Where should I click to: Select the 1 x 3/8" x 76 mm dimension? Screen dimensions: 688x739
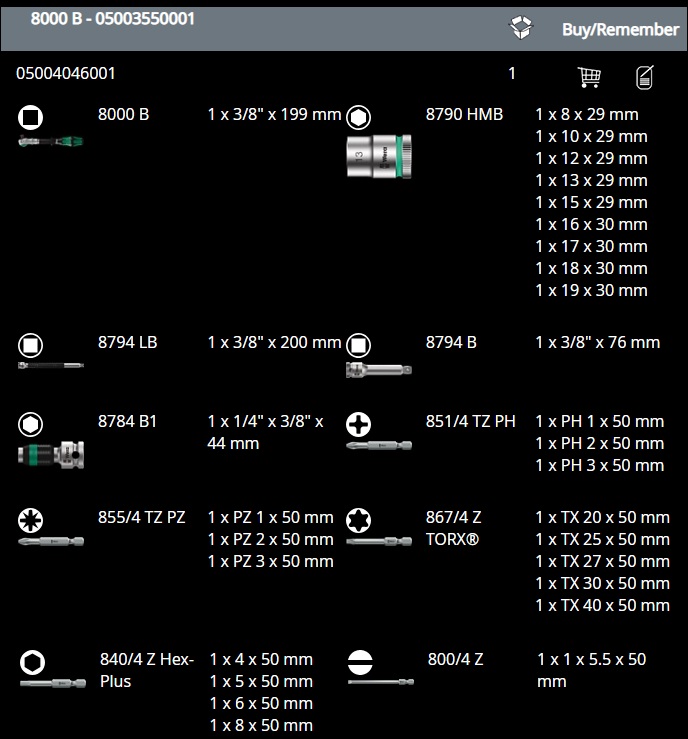click(x=598, y=343)
